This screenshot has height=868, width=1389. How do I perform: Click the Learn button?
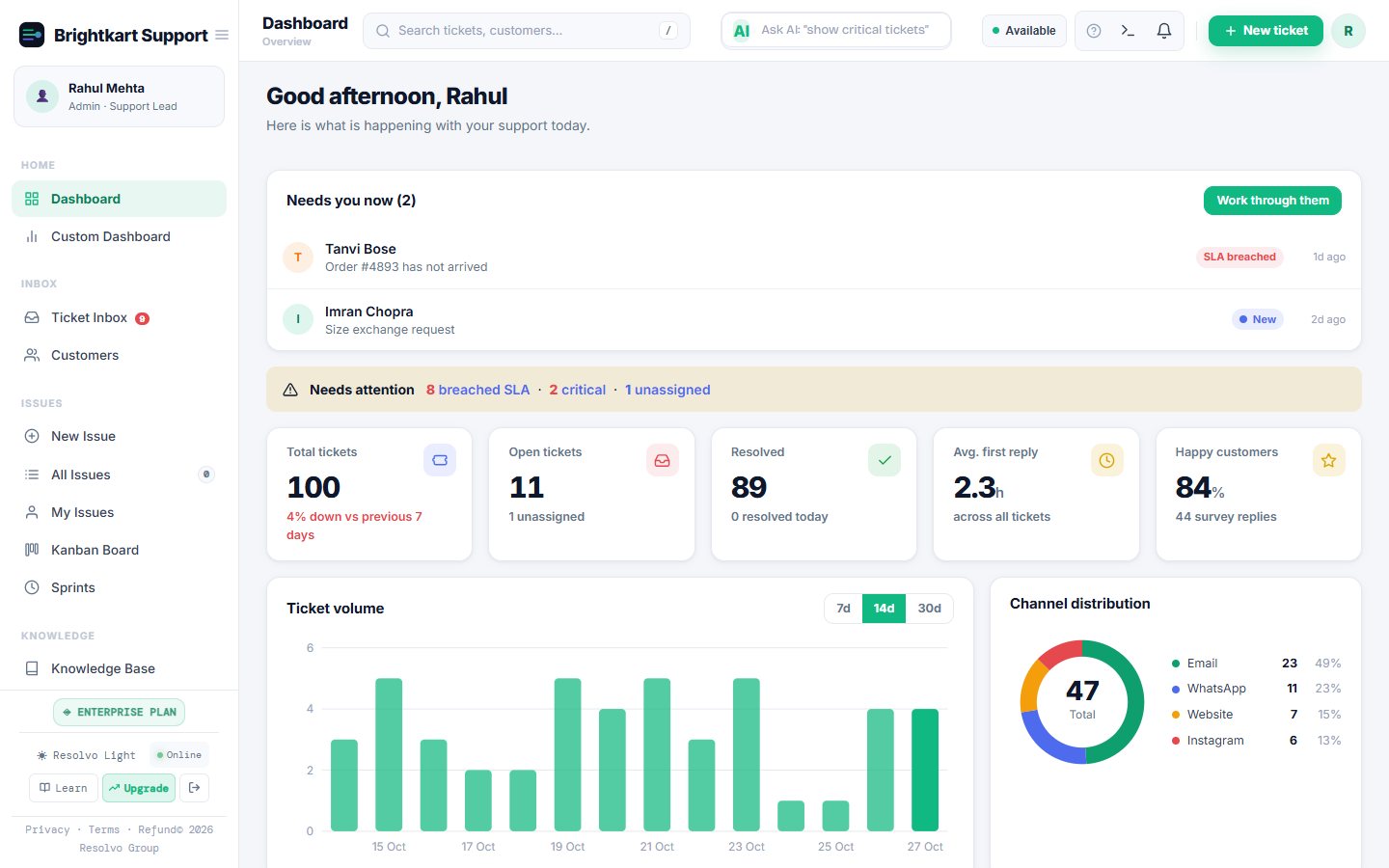click(63, 788)
